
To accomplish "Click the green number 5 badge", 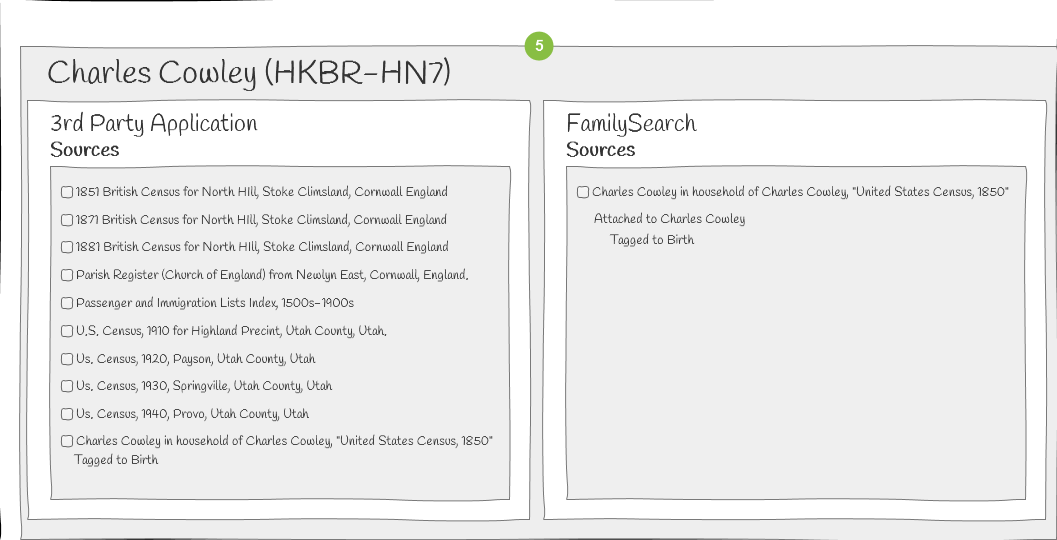I will pyautogui.click(x=539, y=46).
